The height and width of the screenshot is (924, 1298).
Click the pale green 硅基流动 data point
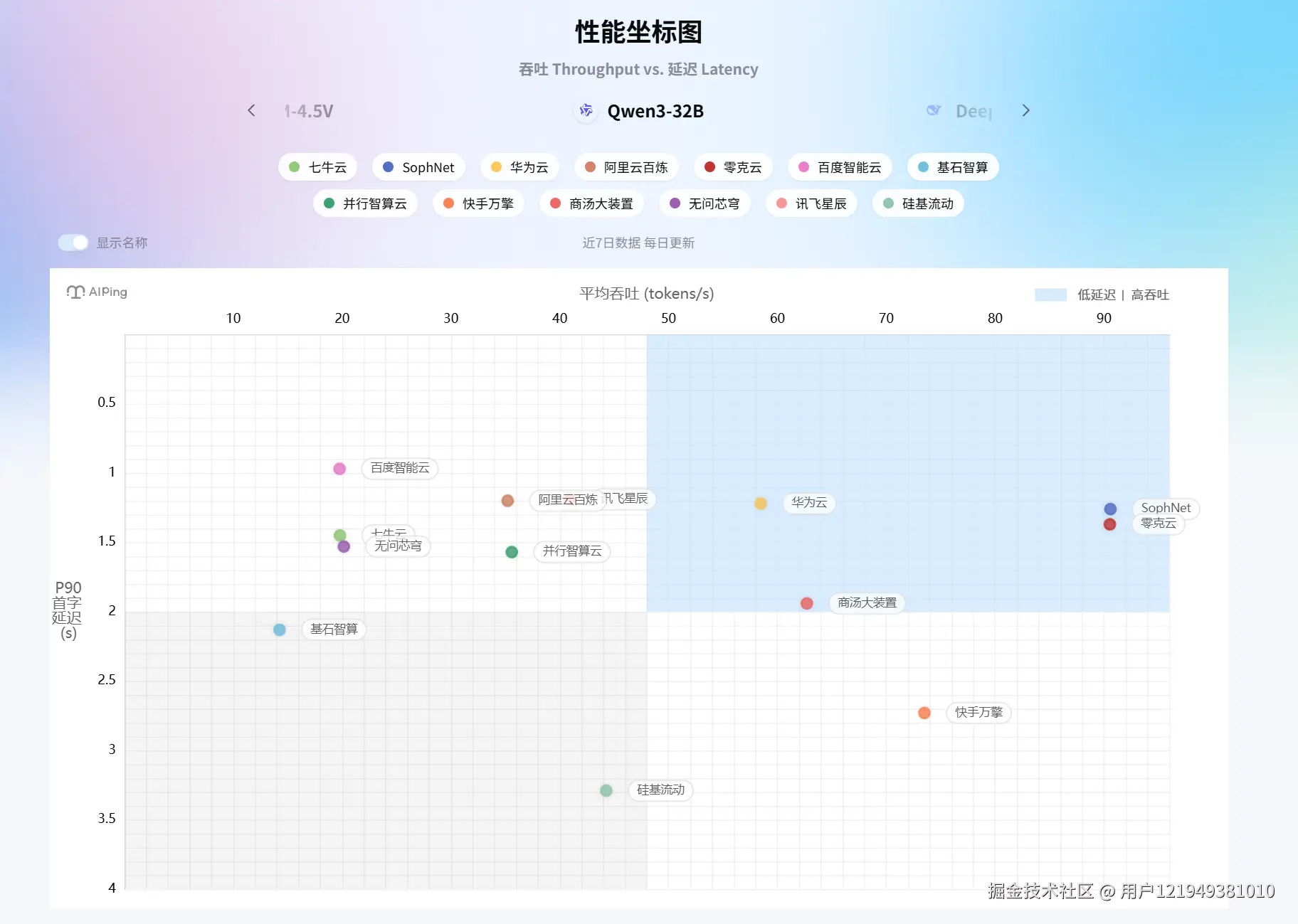pos(606,790)
